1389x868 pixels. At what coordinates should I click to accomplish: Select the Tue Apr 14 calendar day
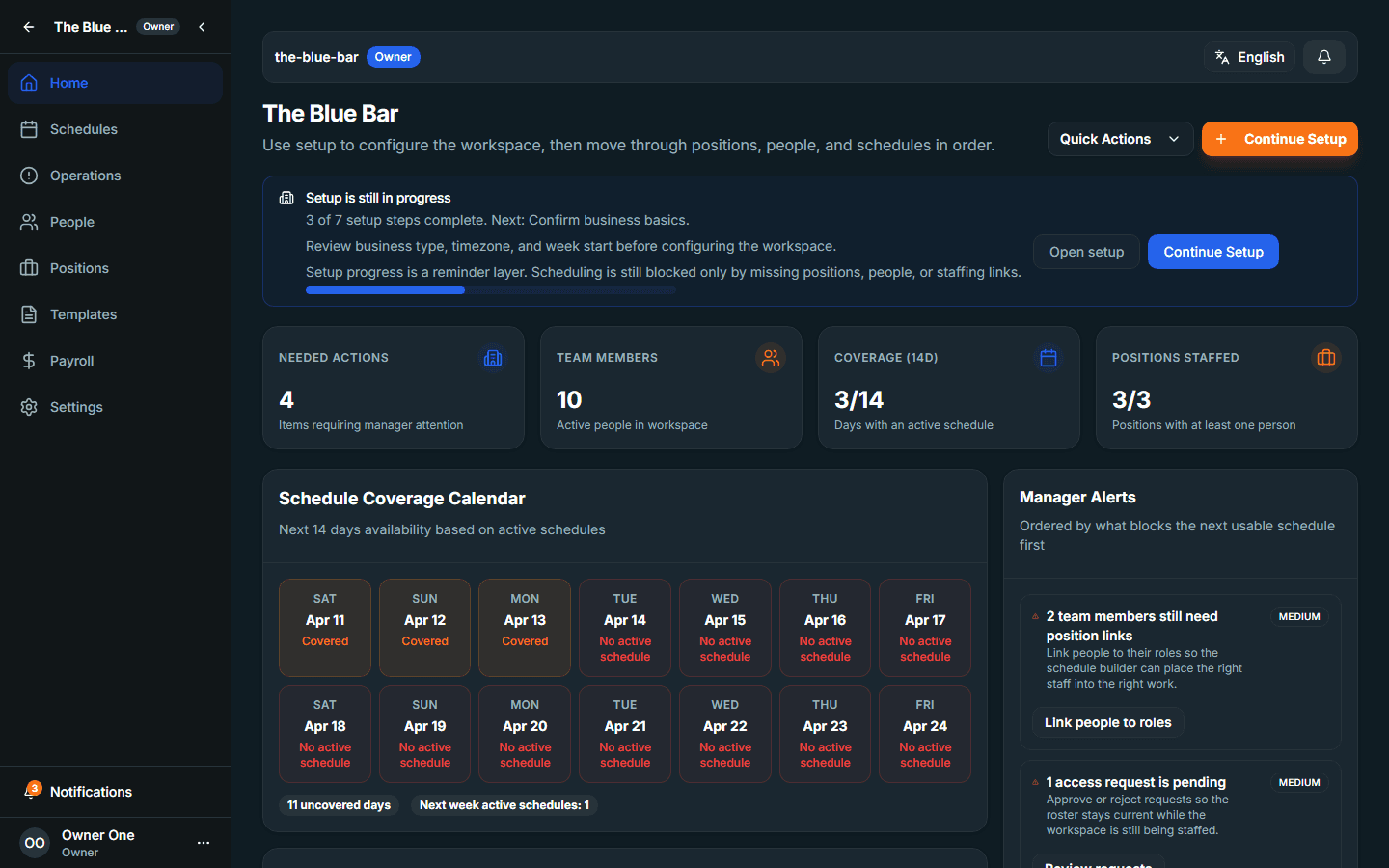(625, 628)
